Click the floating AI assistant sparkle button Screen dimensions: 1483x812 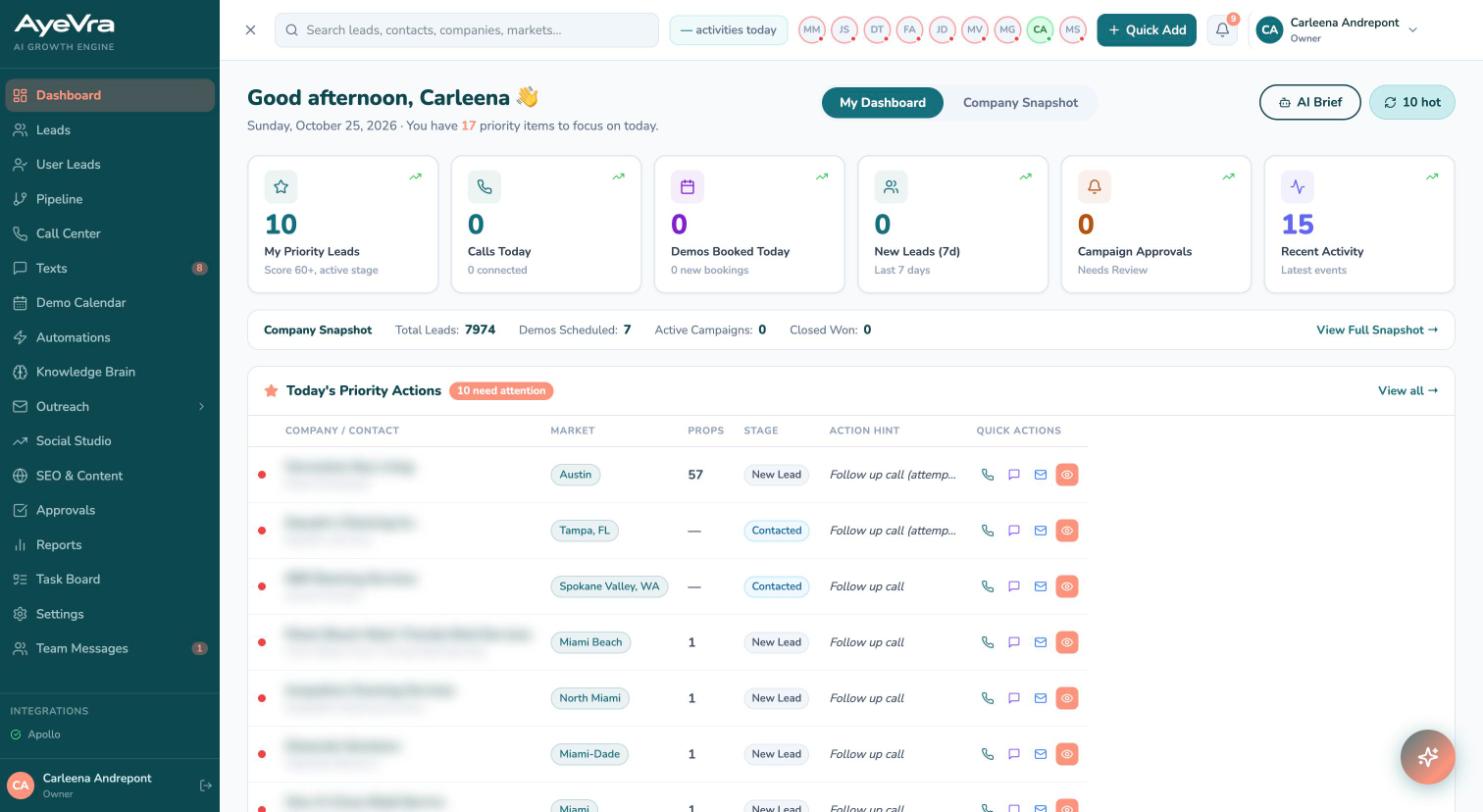click(1428, 757)
